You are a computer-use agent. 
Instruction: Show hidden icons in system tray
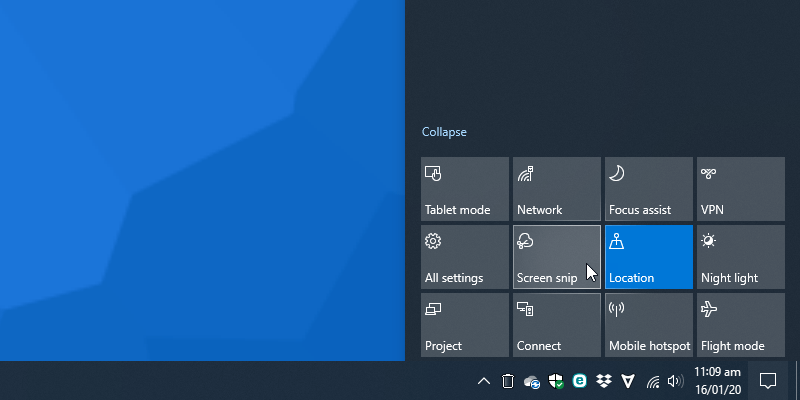(x=484, y=381)
